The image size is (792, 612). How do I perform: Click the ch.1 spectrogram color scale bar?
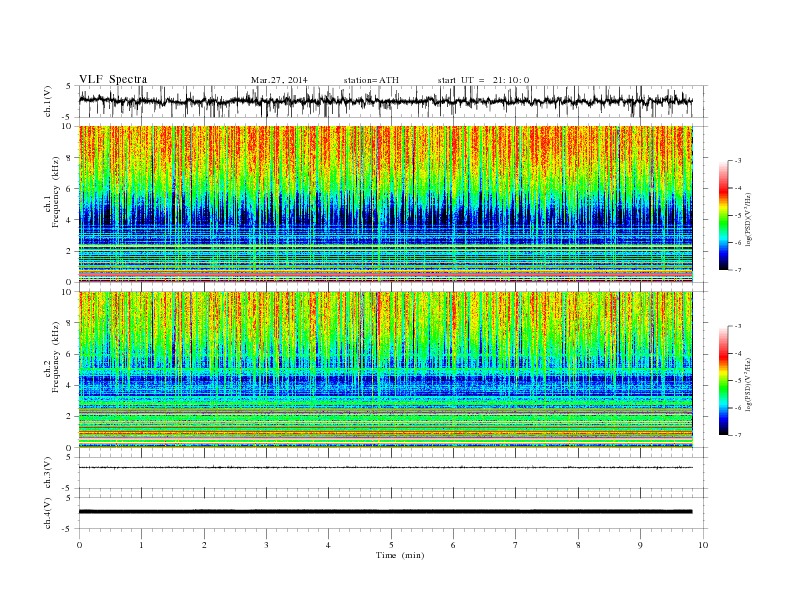724,215
